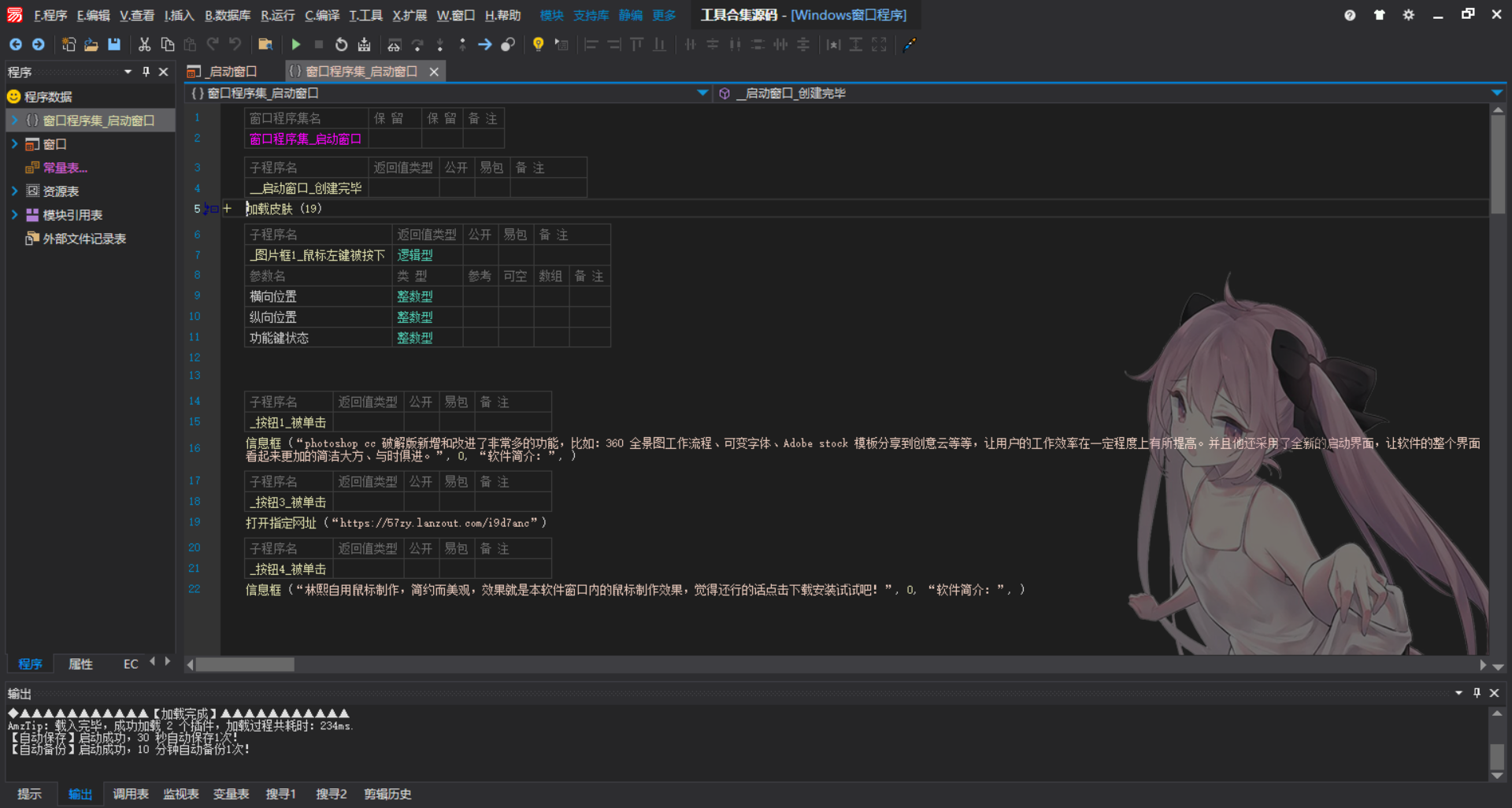The image size is (1512, 808).
Task: Click the editor vertical scrollbar thumb
Action: [1498, 165]
